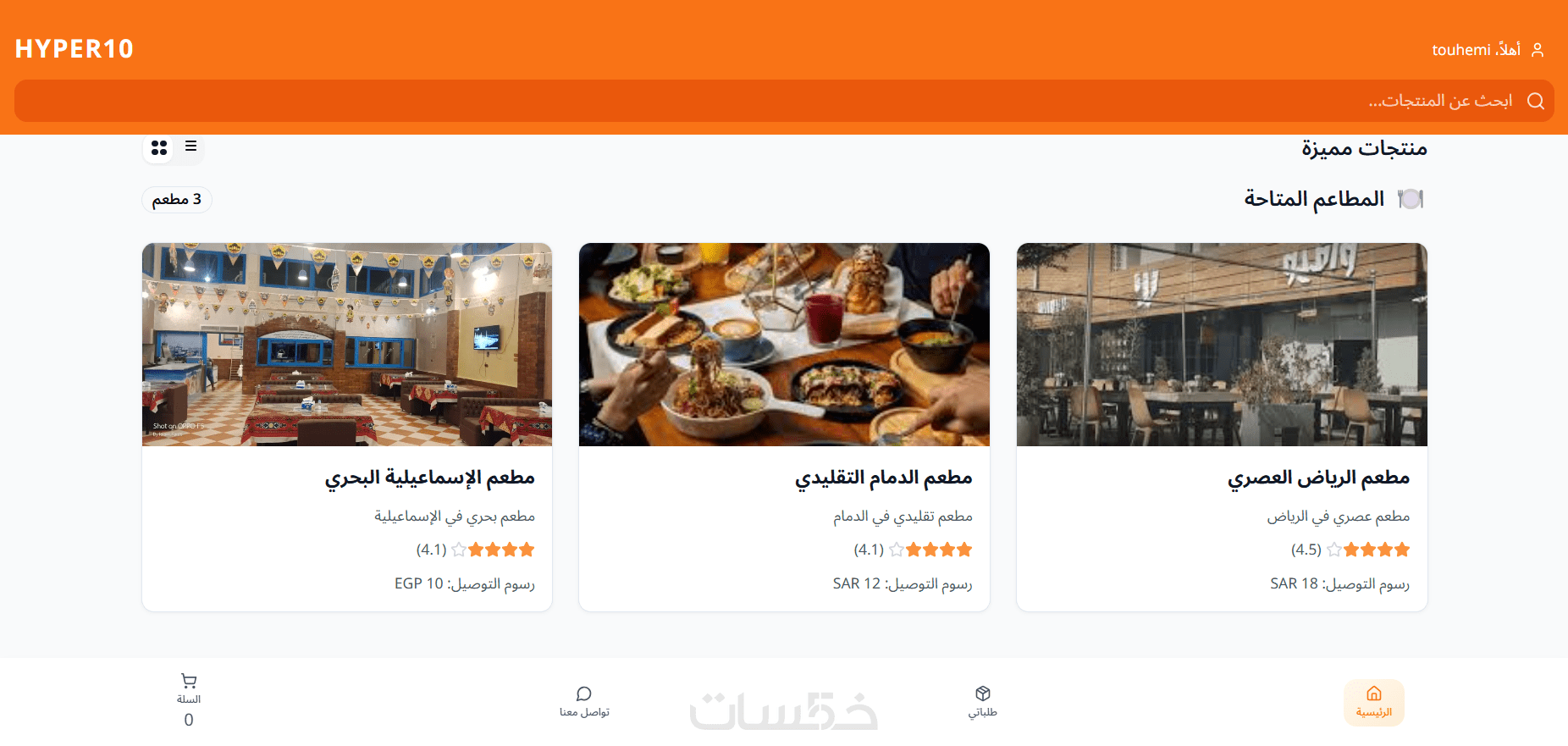Open the cart icon السلة
Viewport: 1568px width, 746px height.
pos(189,681)
